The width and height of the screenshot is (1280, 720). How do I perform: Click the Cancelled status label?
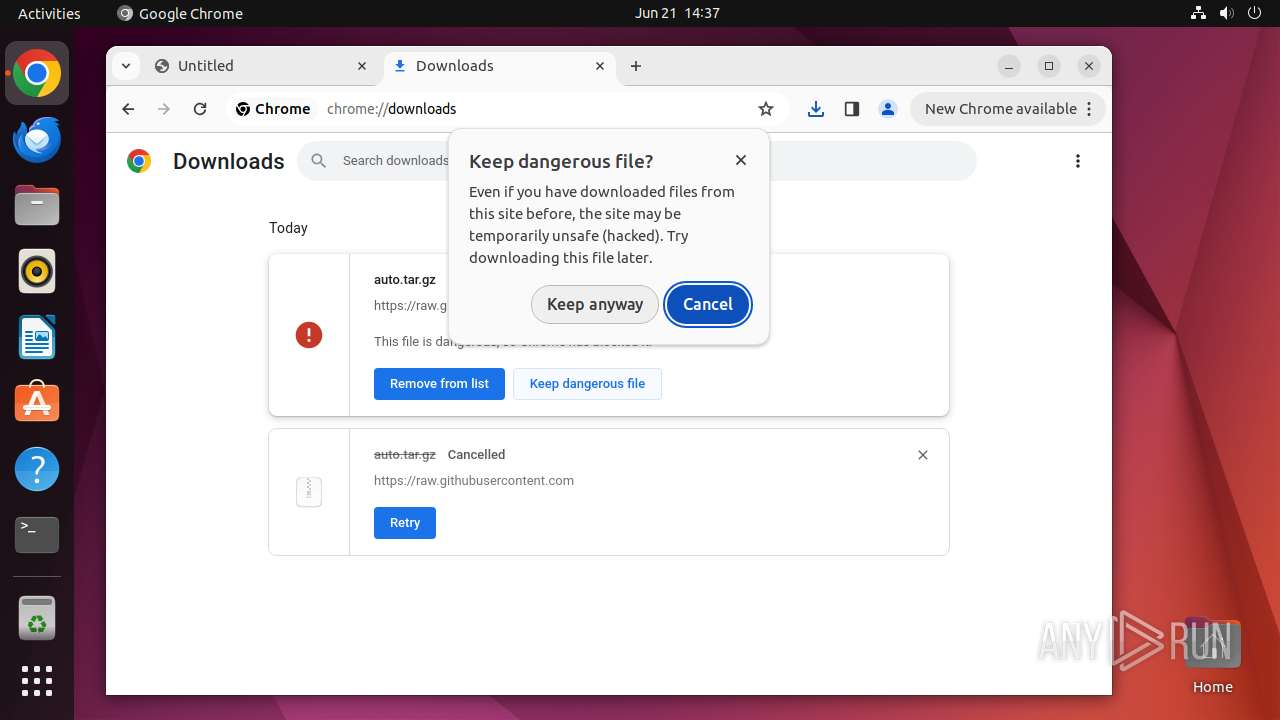pyautogui.click(x=476, y=455)
